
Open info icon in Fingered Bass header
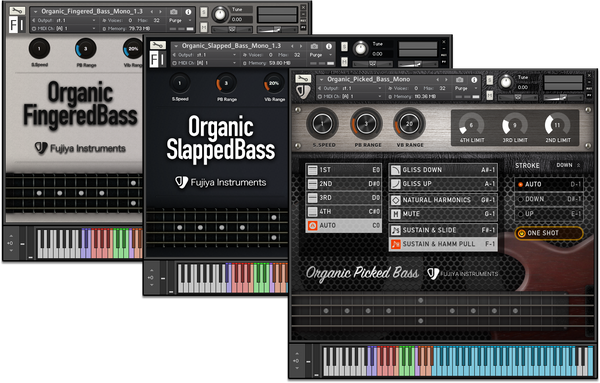188,11
